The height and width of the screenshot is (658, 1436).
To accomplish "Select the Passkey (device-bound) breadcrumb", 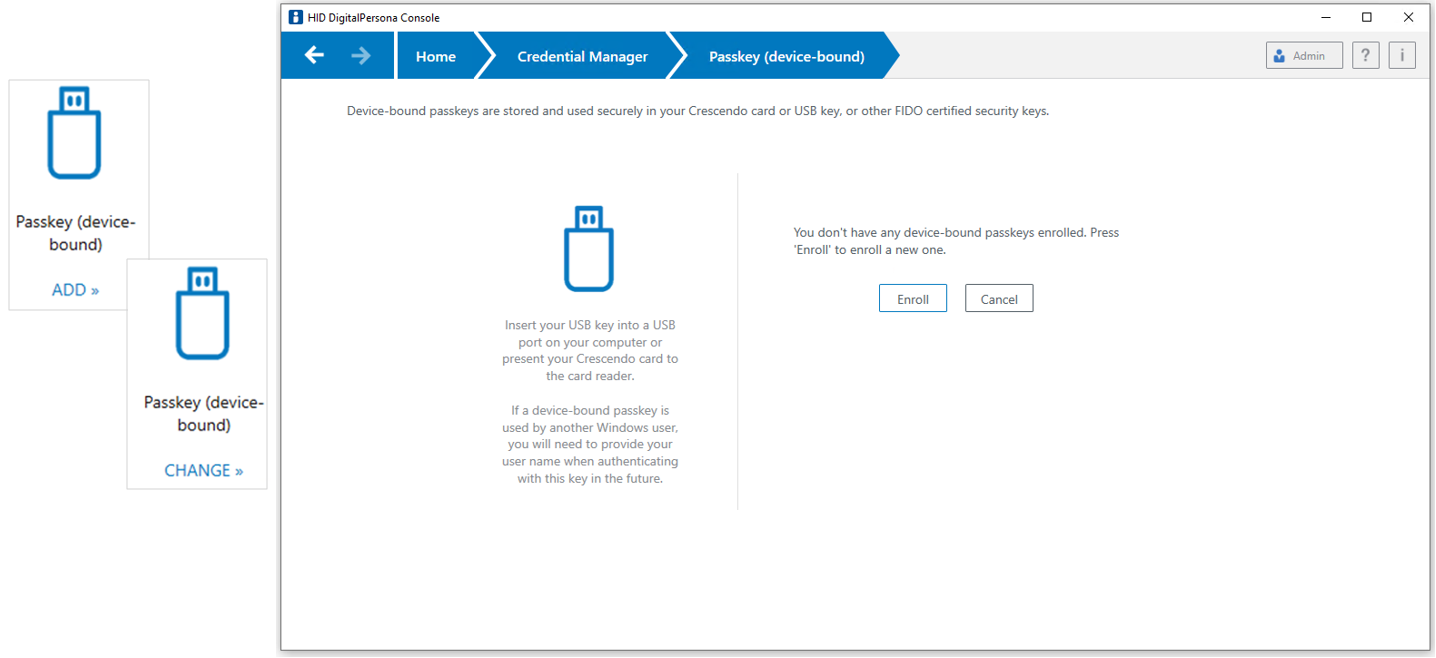I will point(786,56).
